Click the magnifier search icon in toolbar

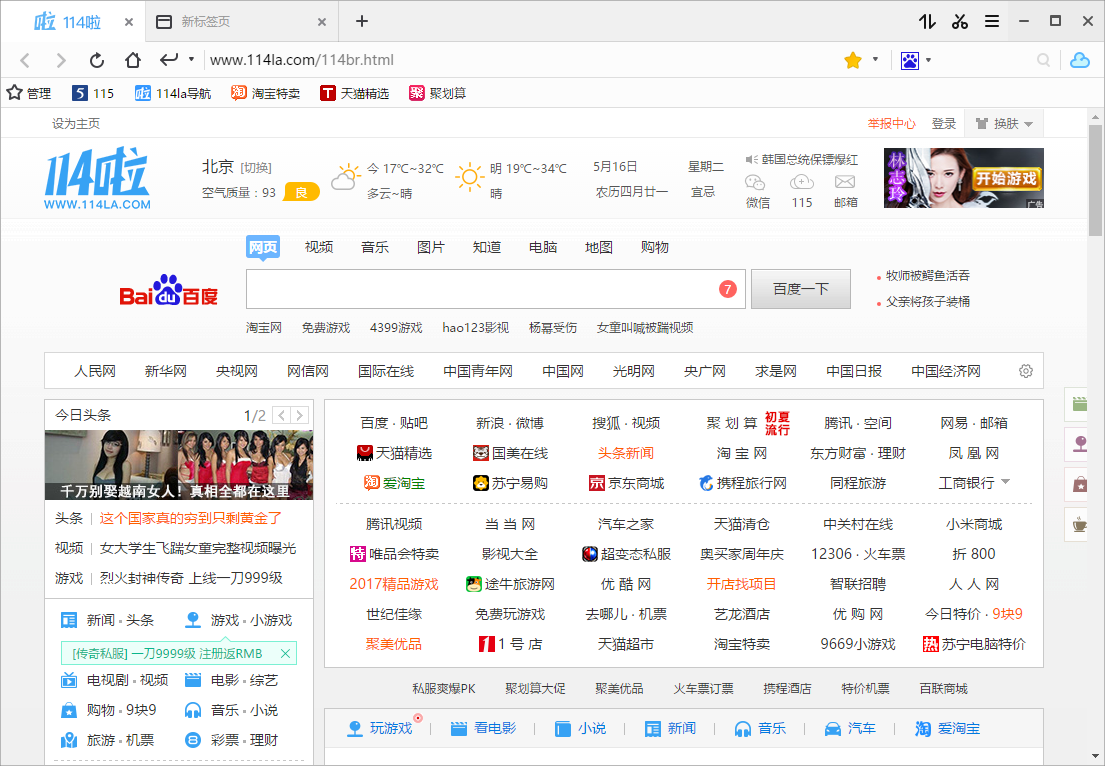[x=1044, y=61]
